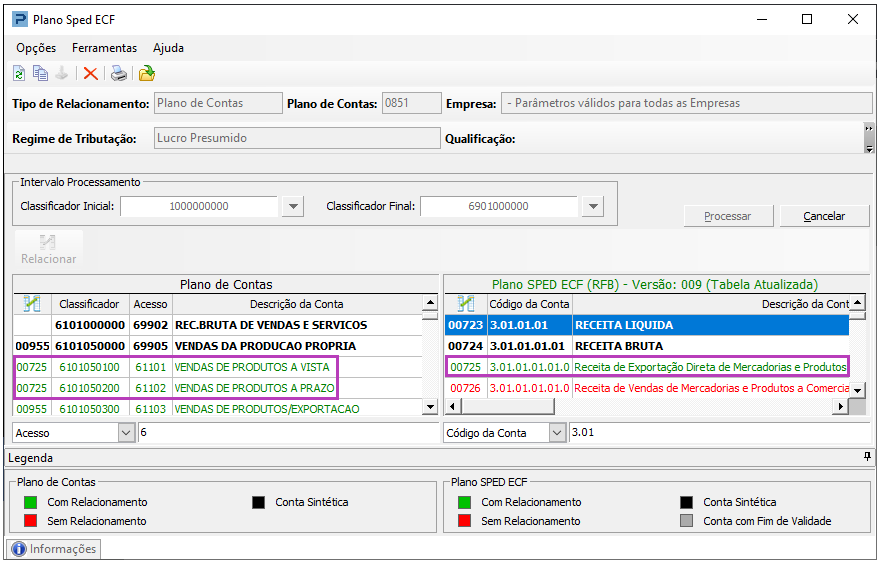The width and height of the screenshot is (881, 565).
Task: Click green Com Relacionamento swatch under Plano SPED ECF
Action: [465, 502]
